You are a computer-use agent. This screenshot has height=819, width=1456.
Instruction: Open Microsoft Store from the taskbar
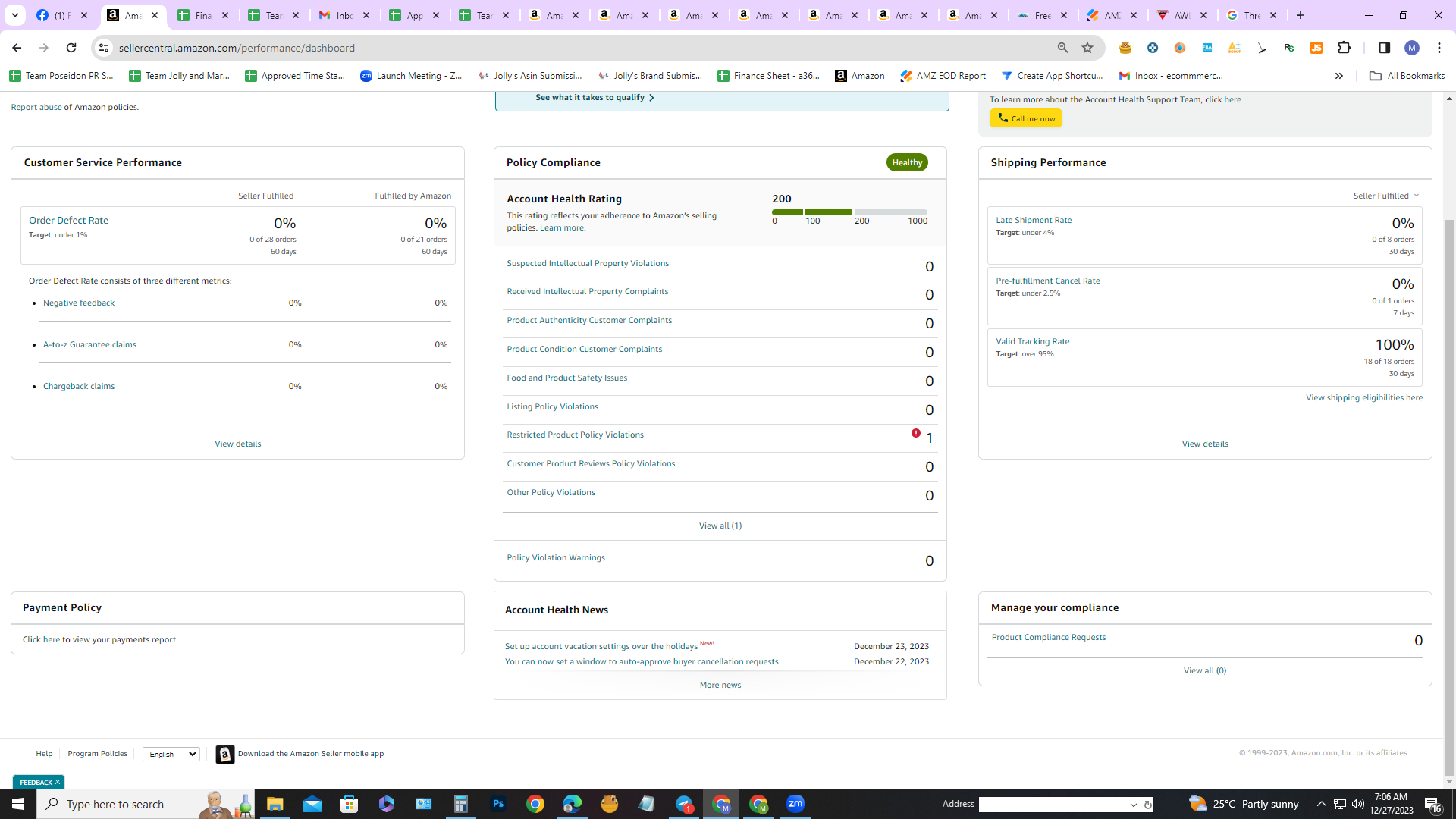[x=349, y=804]
